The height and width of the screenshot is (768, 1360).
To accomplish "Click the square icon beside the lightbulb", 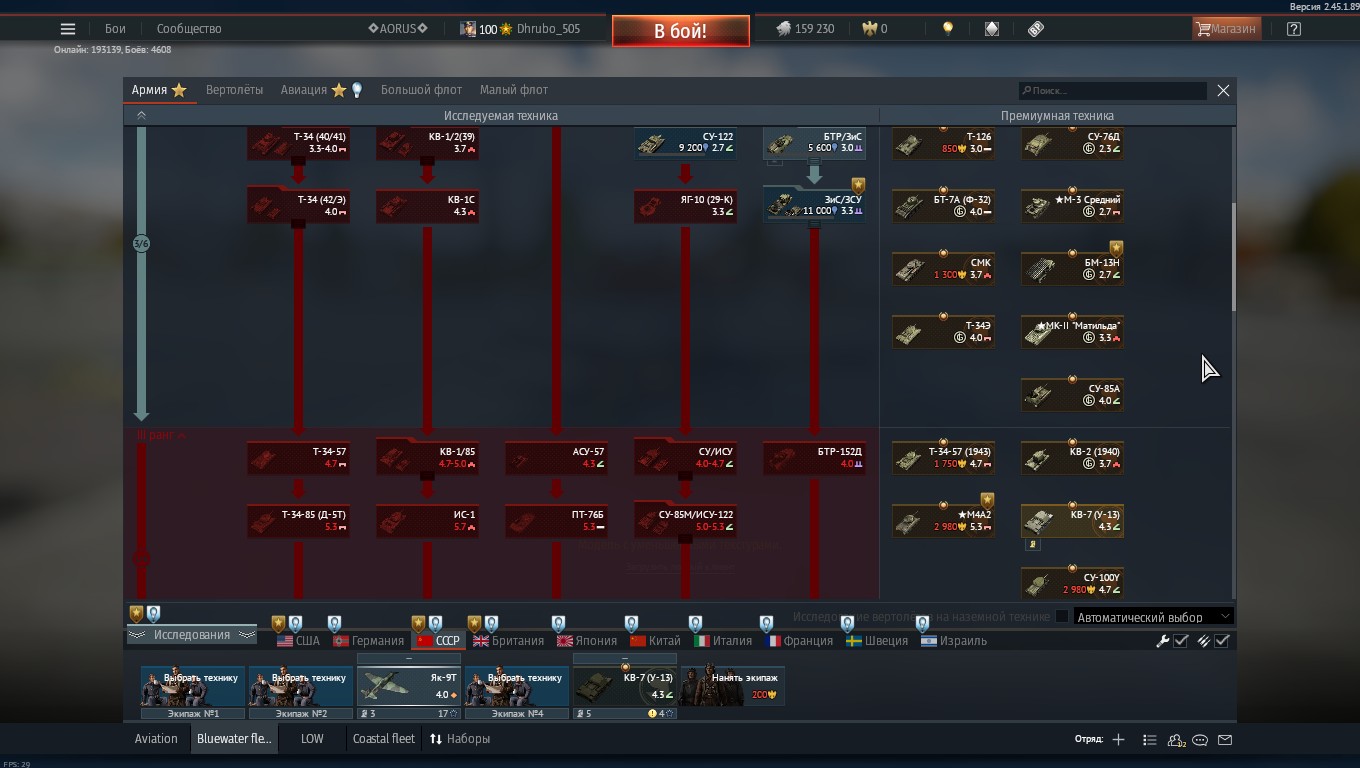I will [x=991, y=29].
